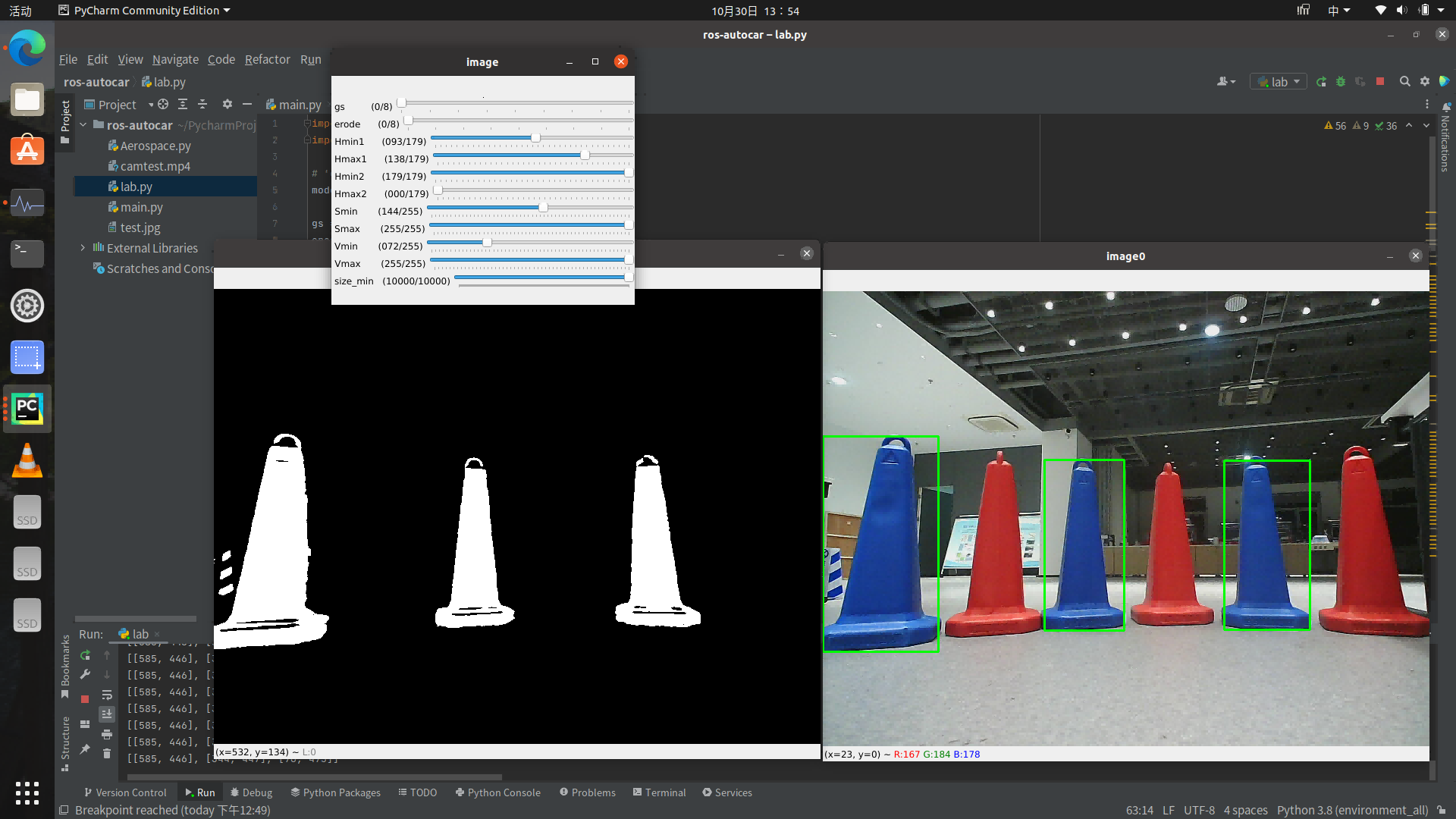
Task: Click Python 3.8 interpreter in status bar
Action: (x=1352, y=810)
